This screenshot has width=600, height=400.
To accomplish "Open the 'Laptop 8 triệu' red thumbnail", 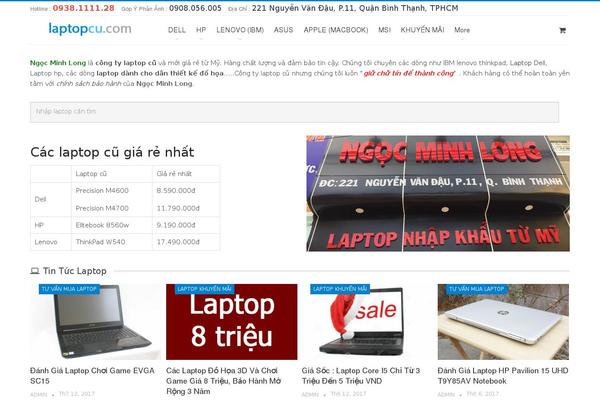I will (x=232, y=322).
